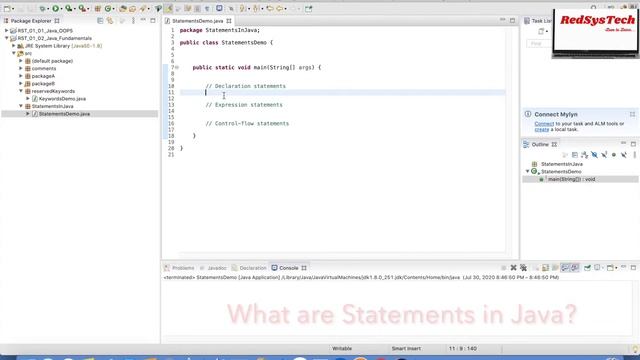
Task: Click the Find field in Task List
Action: pos(539,44)
